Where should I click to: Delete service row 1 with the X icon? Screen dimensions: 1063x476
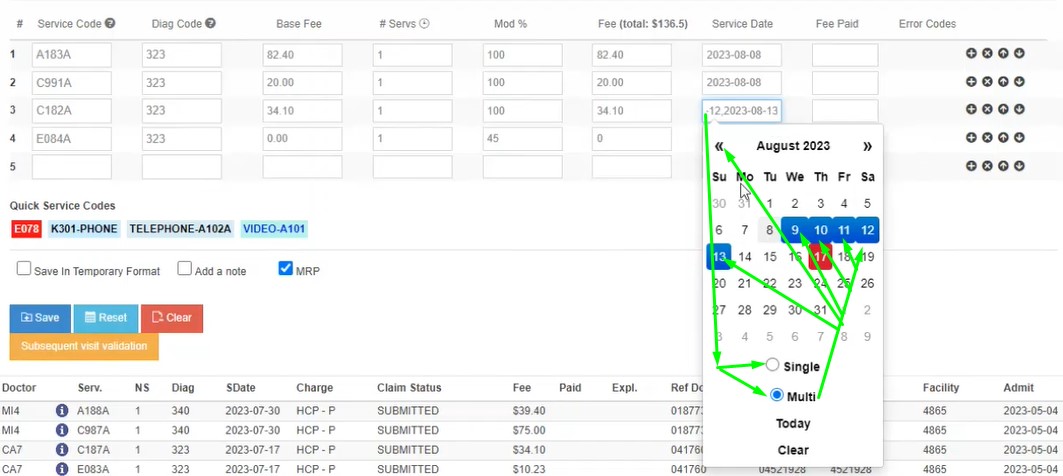point(987,54)
